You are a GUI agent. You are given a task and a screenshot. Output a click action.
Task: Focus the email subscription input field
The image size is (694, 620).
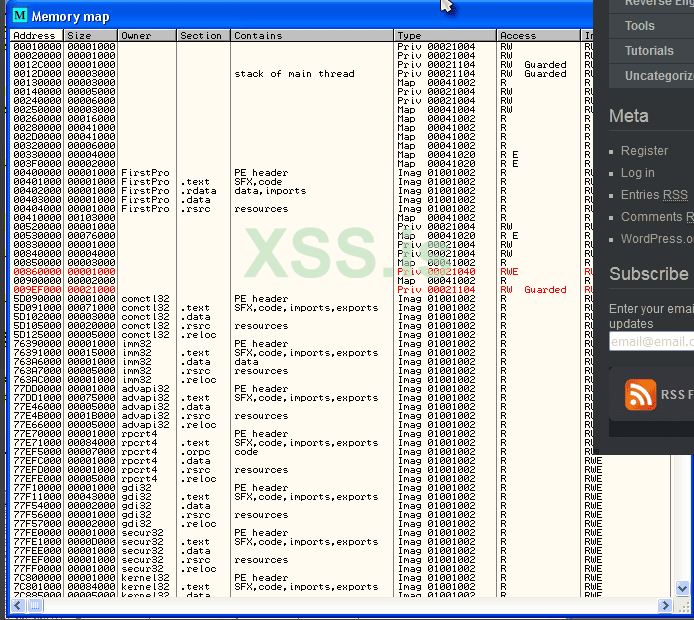[x=652, y=342]
